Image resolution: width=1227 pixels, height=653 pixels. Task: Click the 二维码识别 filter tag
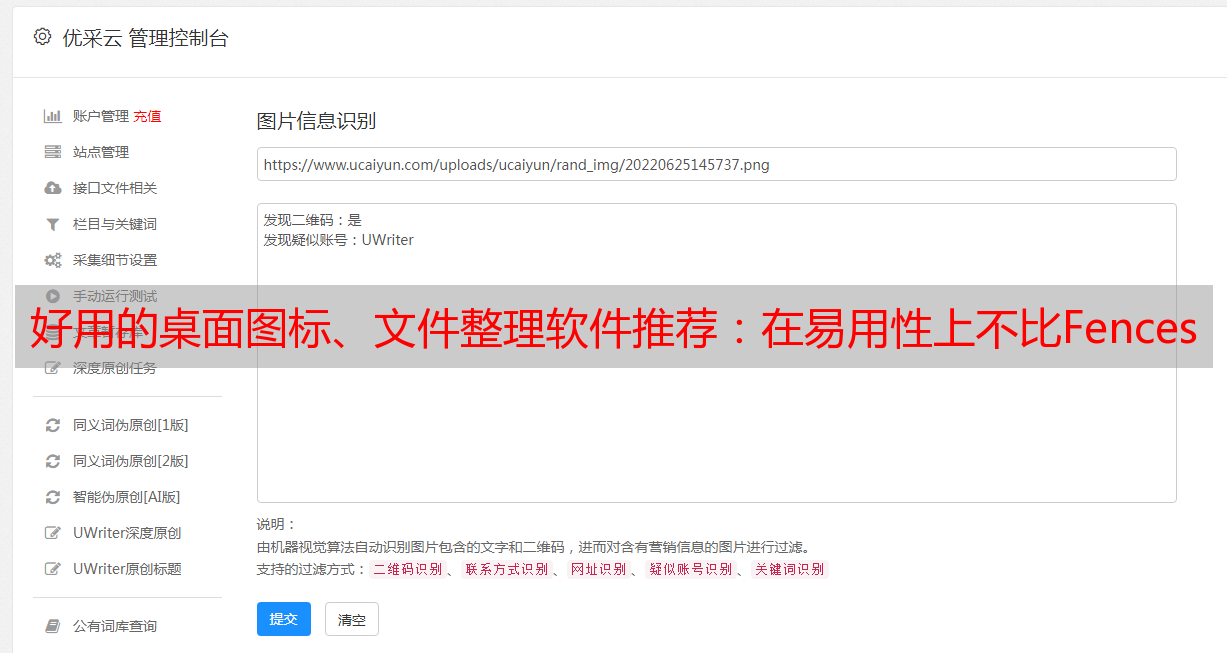click(407, 569)
